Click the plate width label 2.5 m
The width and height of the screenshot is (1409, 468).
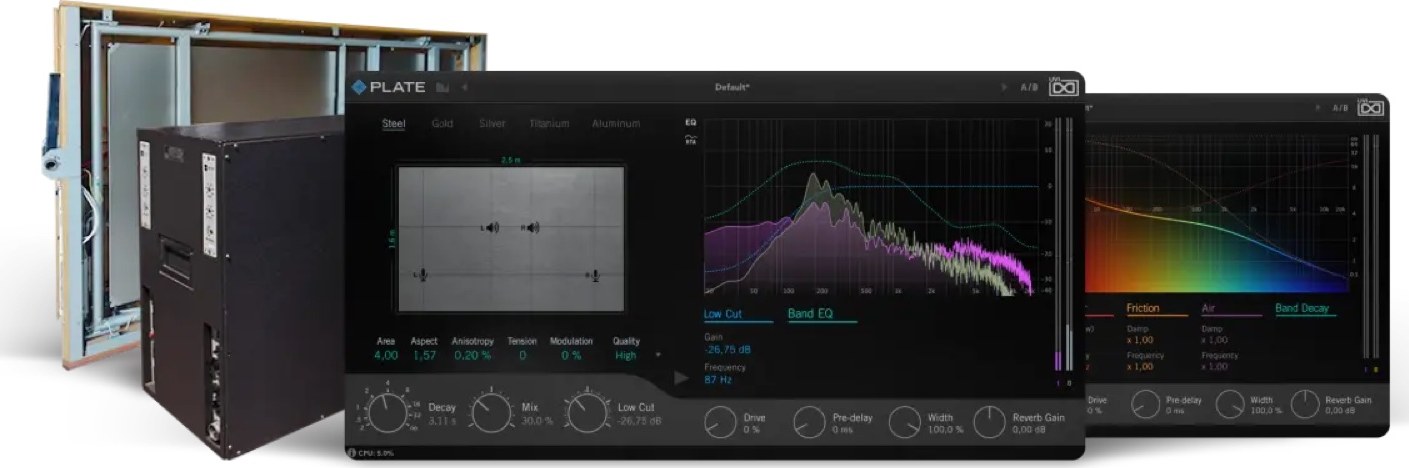(x=511, y=160)
